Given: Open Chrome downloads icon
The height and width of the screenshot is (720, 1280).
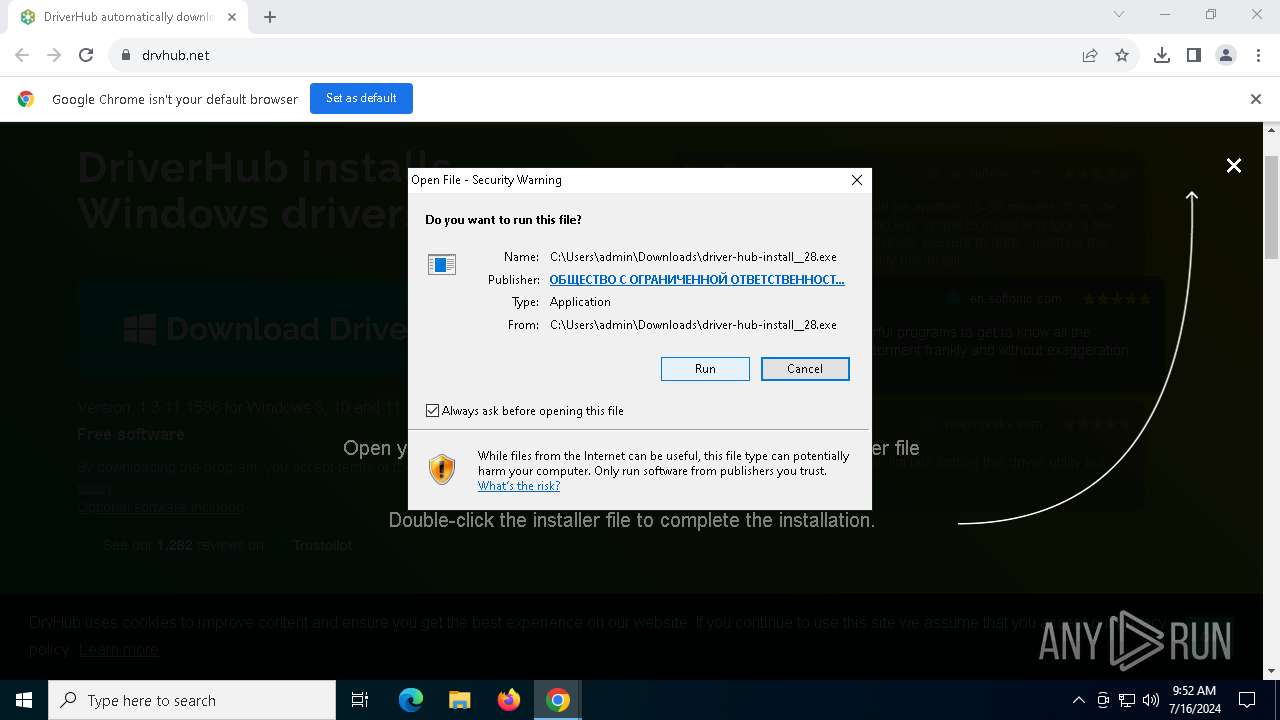Looking at the screenshot, I should (1162, 56).
